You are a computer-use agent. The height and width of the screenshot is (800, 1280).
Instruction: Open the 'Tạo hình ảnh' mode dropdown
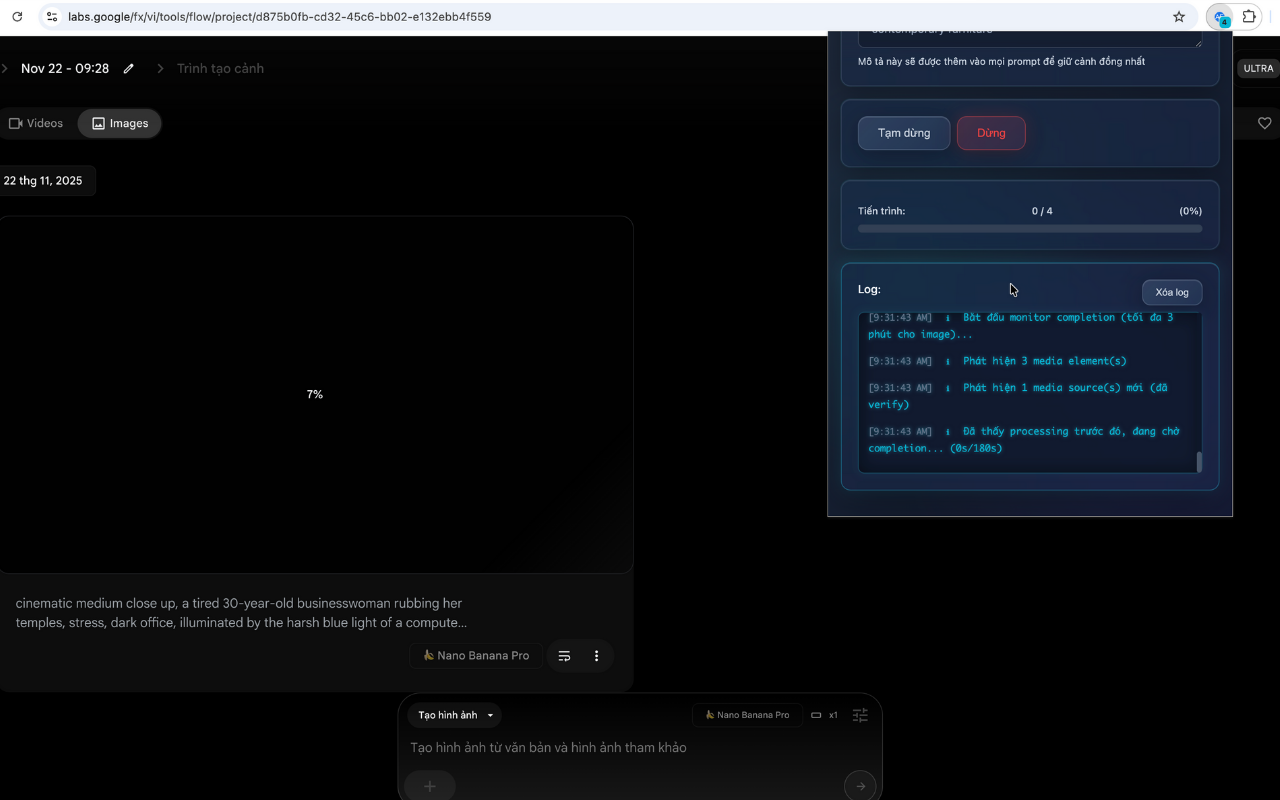pos(455,715)
